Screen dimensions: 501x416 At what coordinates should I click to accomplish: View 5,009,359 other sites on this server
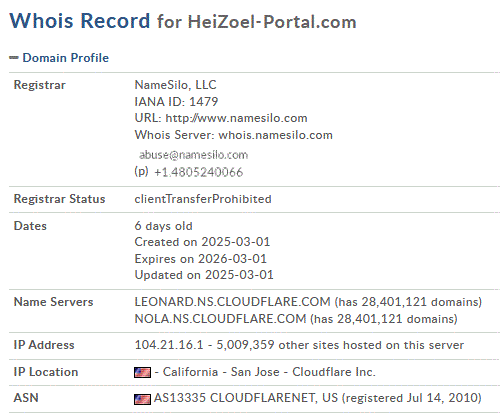(340, 345)
